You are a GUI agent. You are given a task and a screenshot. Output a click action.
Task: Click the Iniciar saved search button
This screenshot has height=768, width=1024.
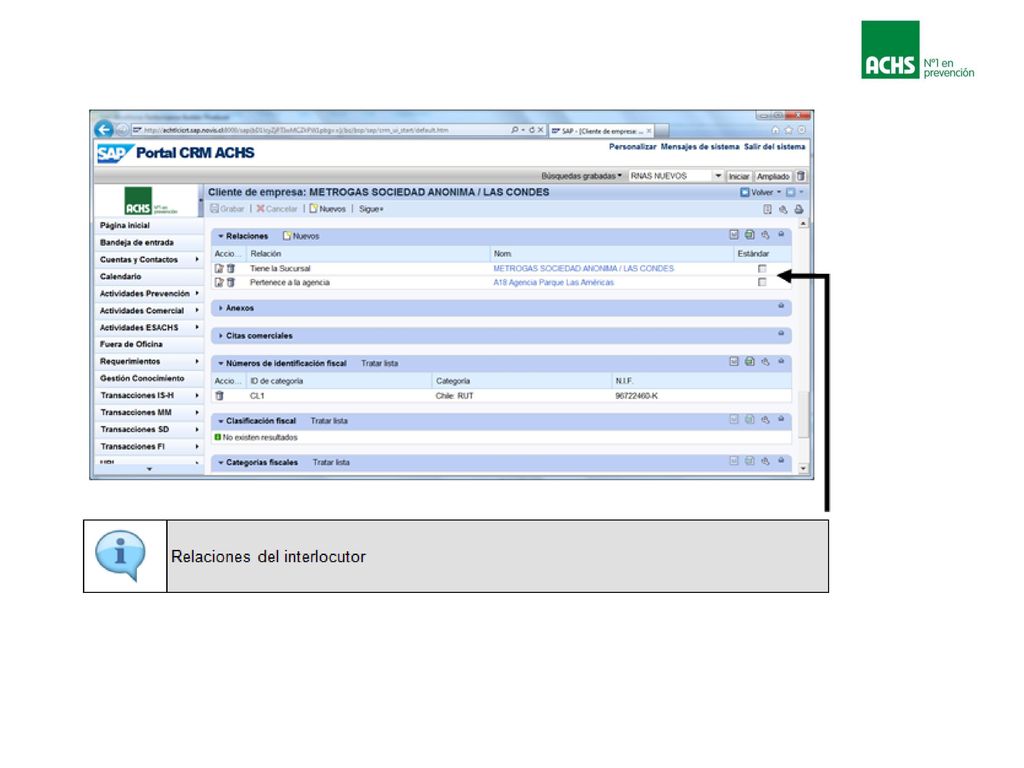coord(739,176)
